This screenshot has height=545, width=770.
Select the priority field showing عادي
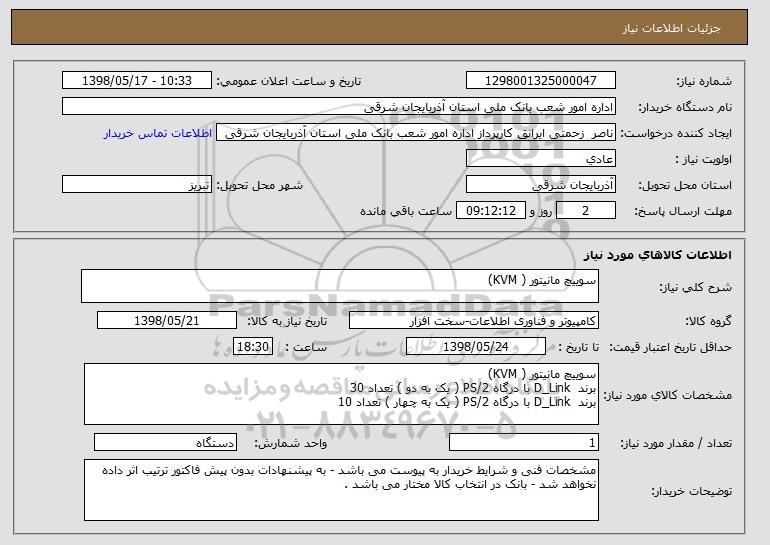[x=541, y=159]
